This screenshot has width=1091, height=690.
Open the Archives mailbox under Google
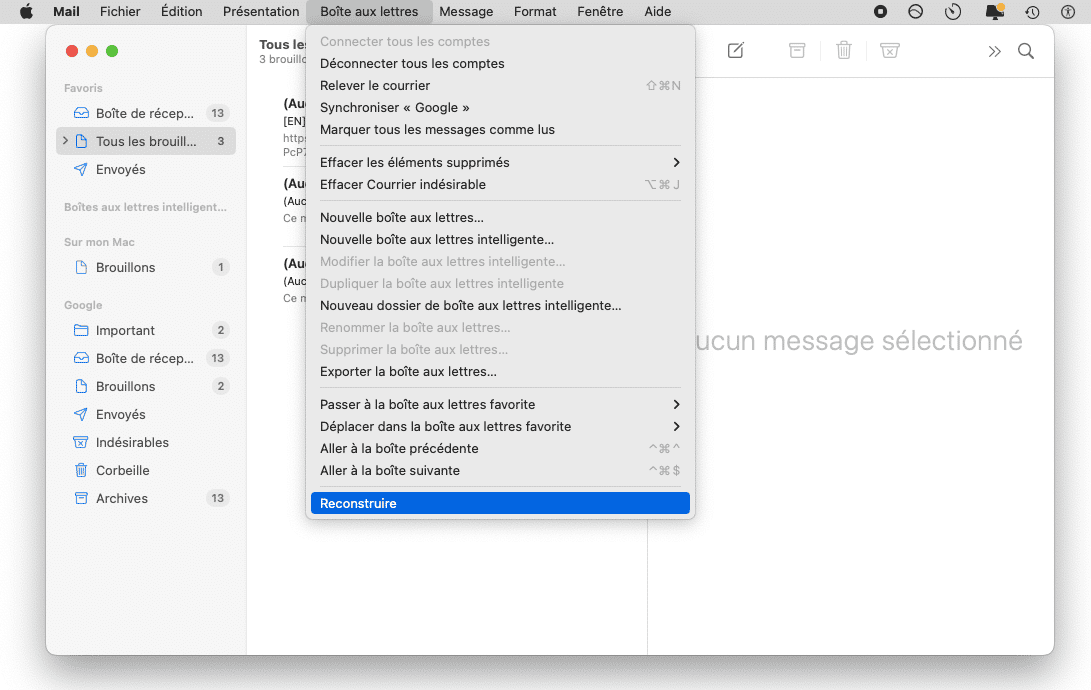click(121, 498)
